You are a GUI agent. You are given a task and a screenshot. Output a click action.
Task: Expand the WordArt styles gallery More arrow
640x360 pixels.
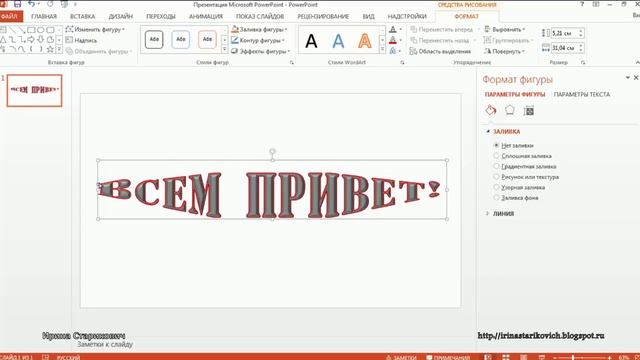click(x=382, y=50)
